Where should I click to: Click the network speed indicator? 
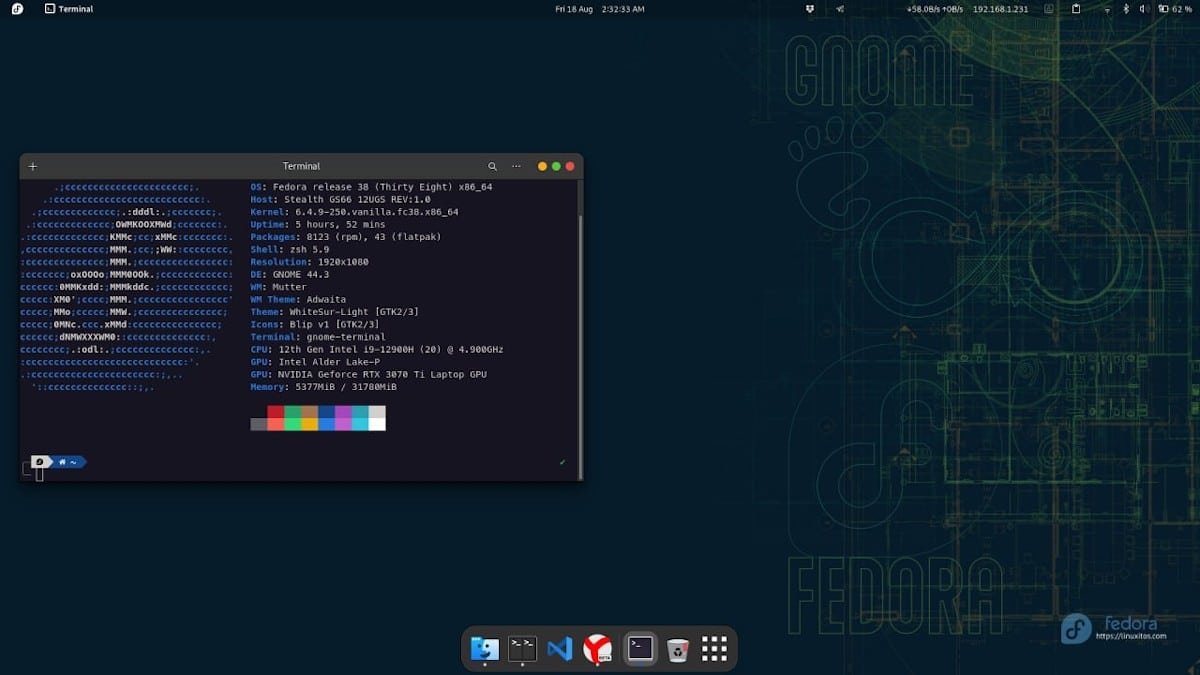pyautogui.click(x=934, y=9)
